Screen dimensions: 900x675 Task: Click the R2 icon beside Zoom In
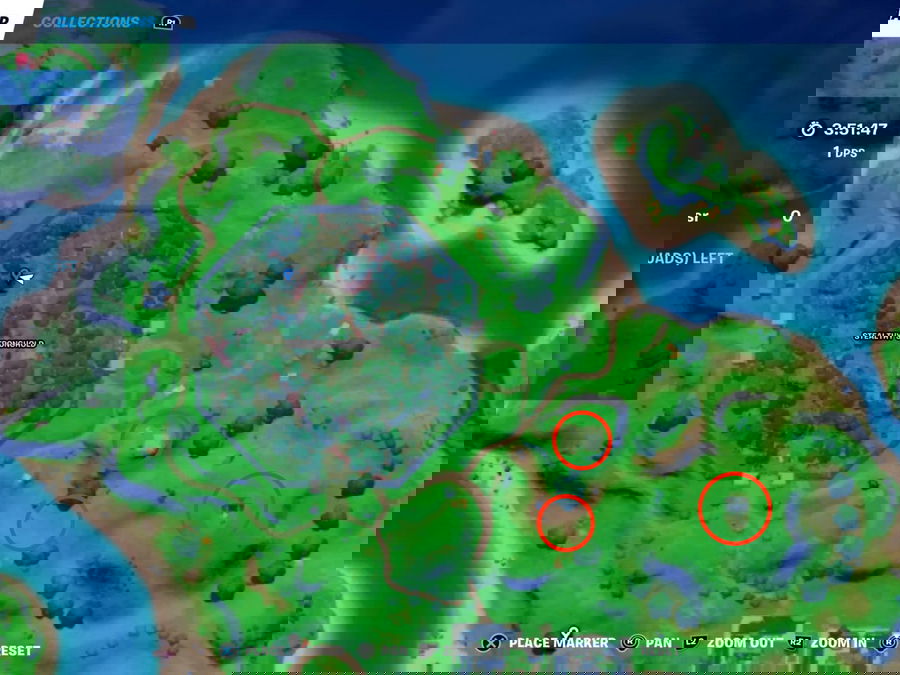coord(796,642)
